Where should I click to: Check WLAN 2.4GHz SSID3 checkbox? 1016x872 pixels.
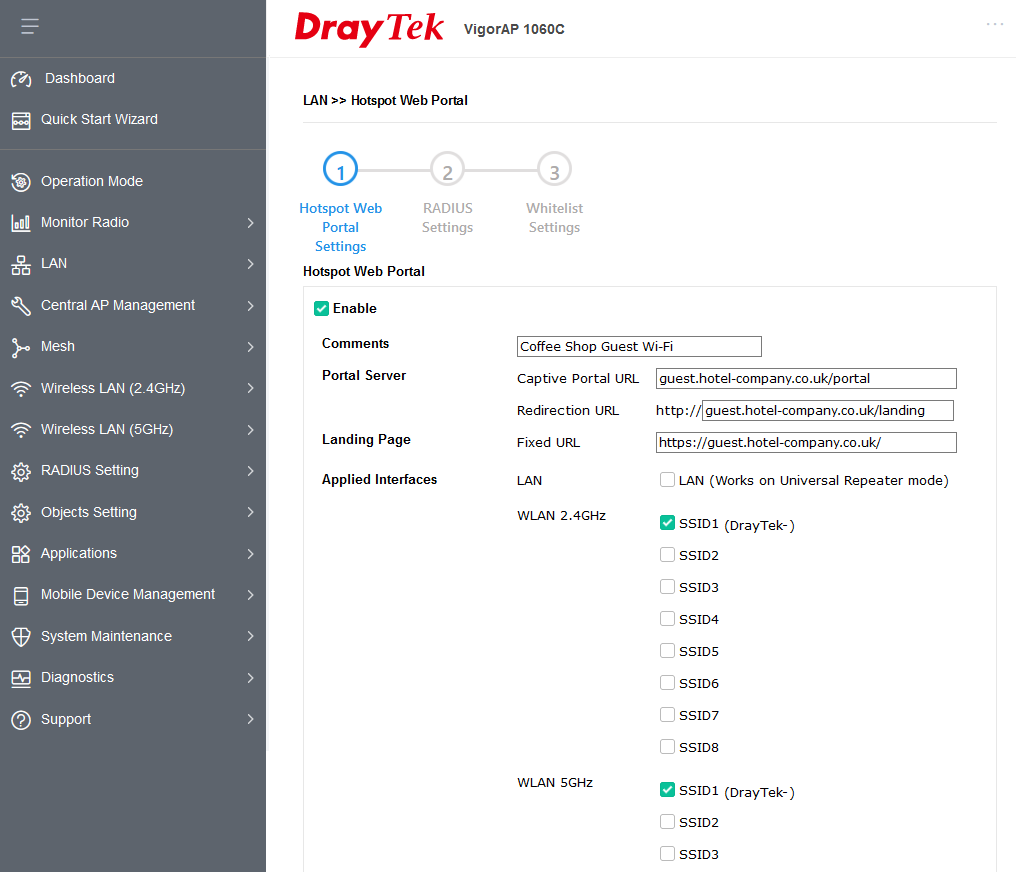tap(667, 586)
